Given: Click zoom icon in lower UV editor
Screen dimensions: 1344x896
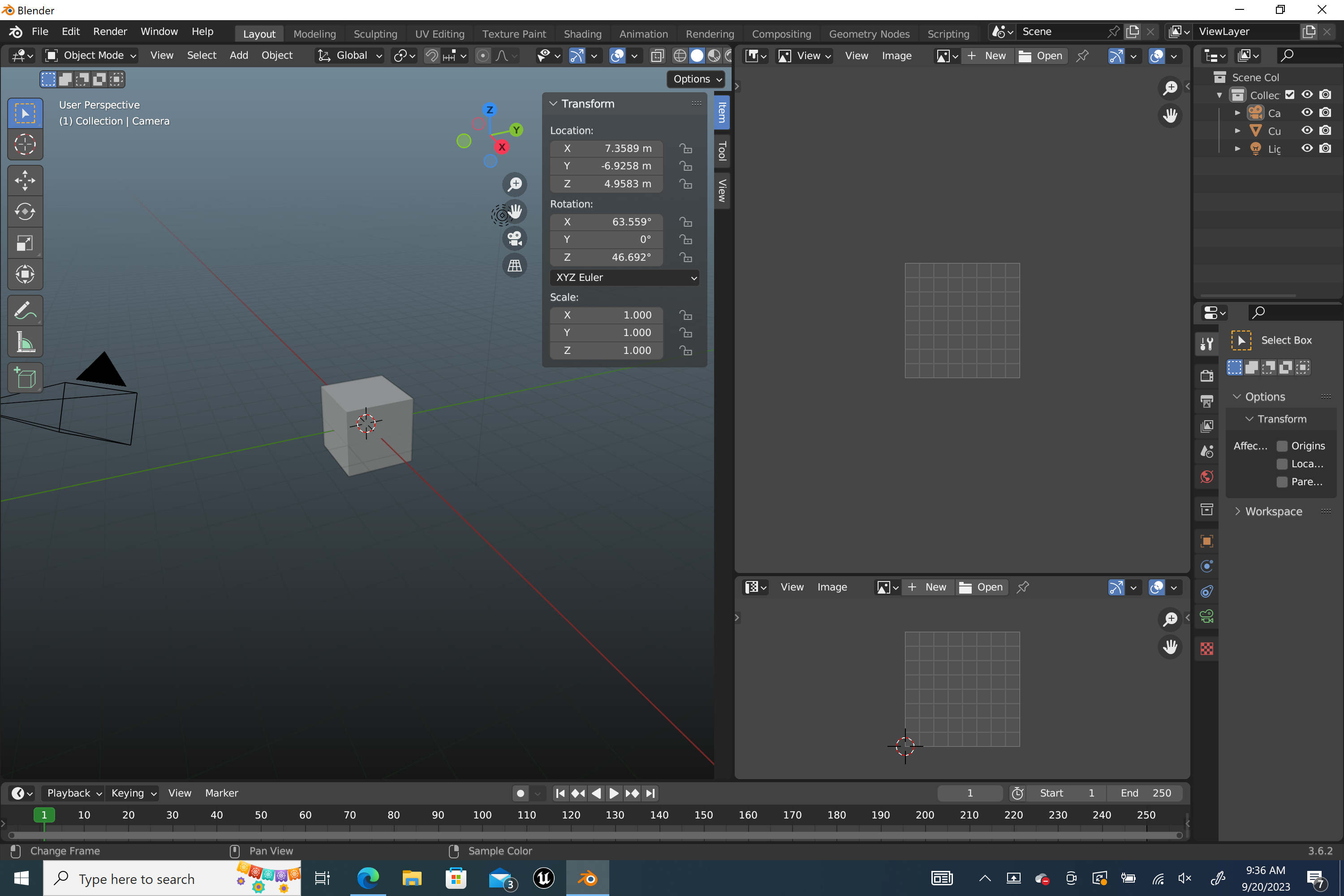Looking at the screenshot, I should (x=1170, y=619).
